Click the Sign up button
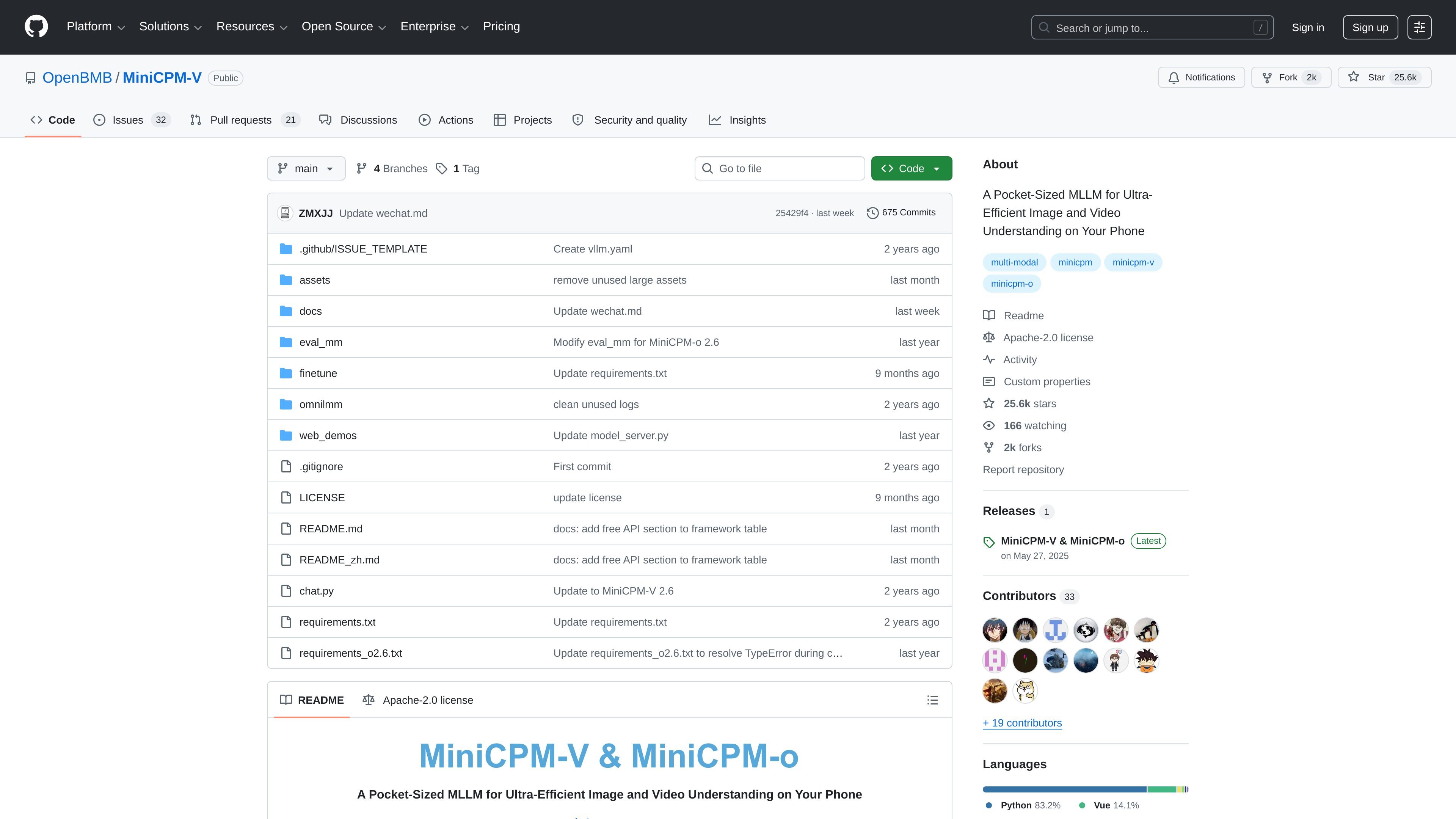 click(x=1370, y=27)
